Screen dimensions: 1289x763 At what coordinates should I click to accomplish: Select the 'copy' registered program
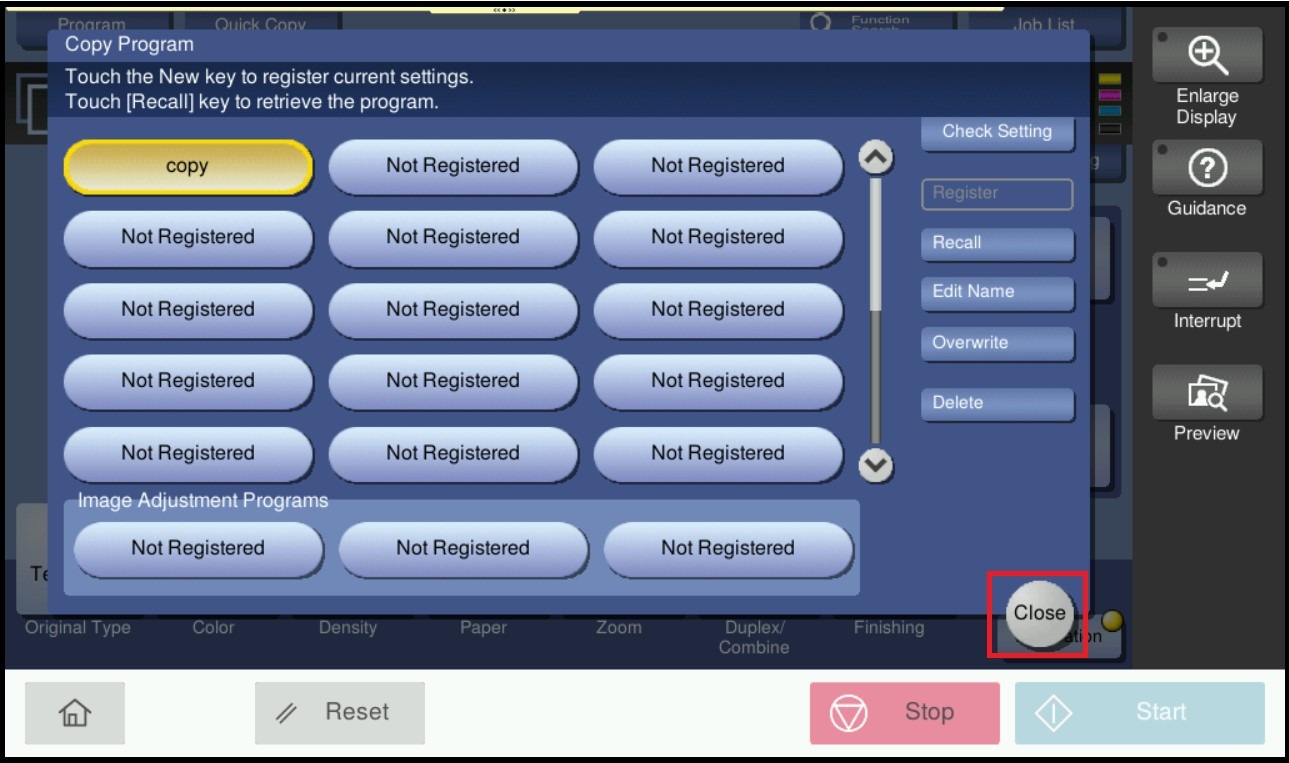point(188,167)
